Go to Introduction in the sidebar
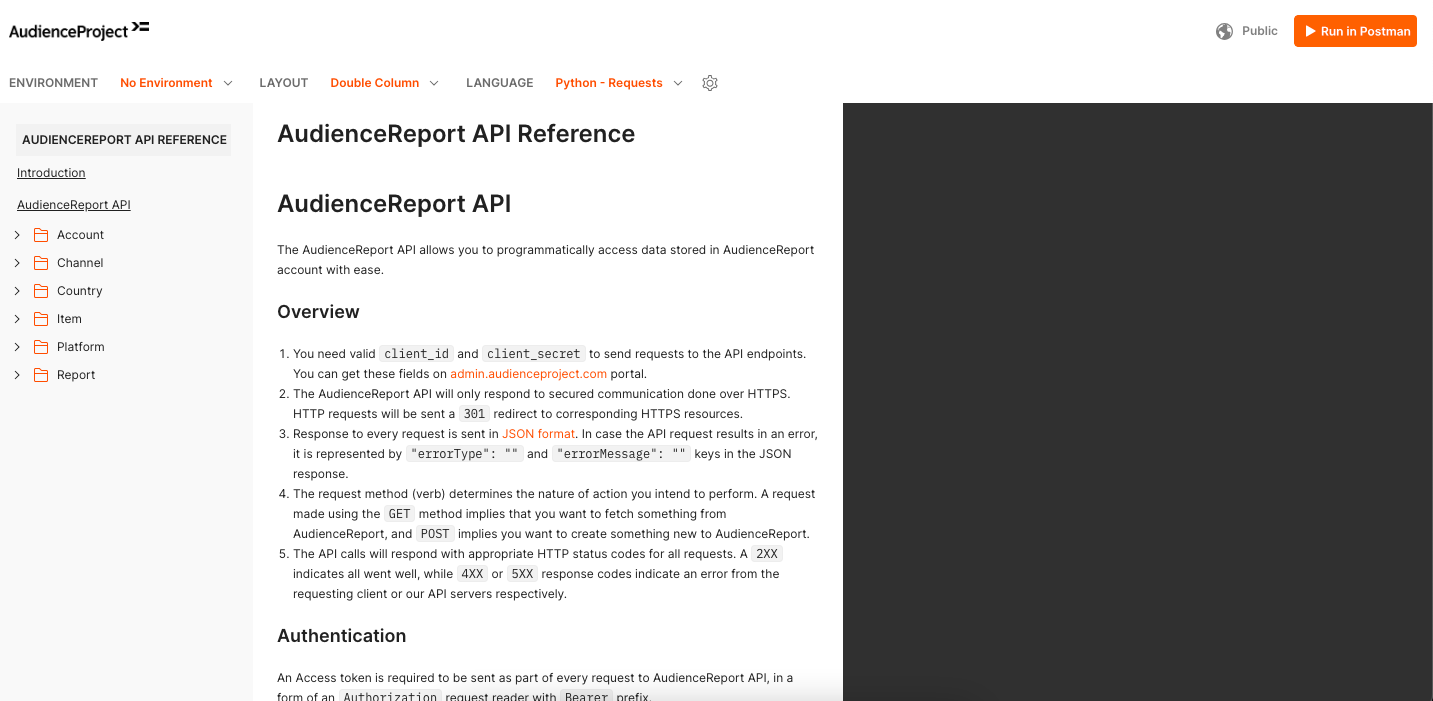This screenshot has height=701, width=1433. (51, 173)
